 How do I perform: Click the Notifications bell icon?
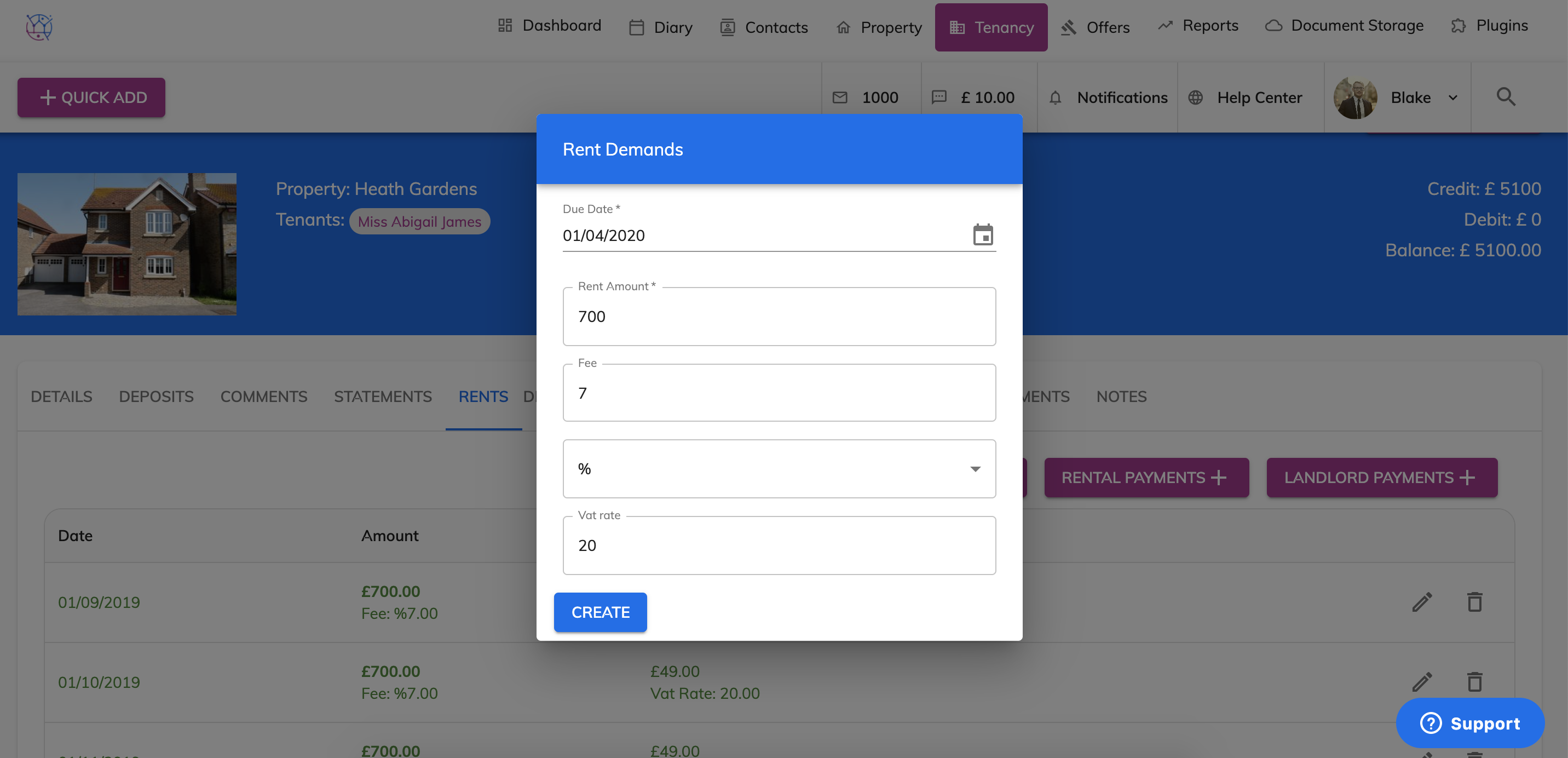(1056, 97)
